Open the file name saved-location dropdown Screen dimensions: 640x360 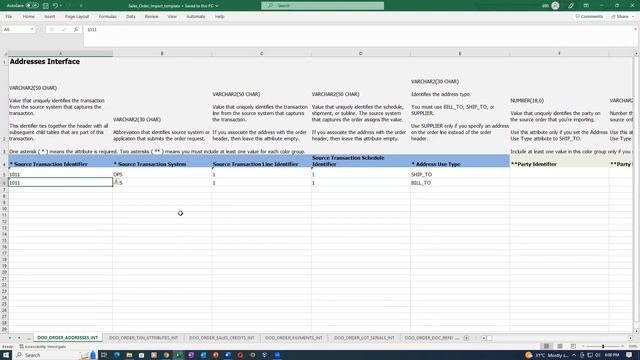click(216, 6)
